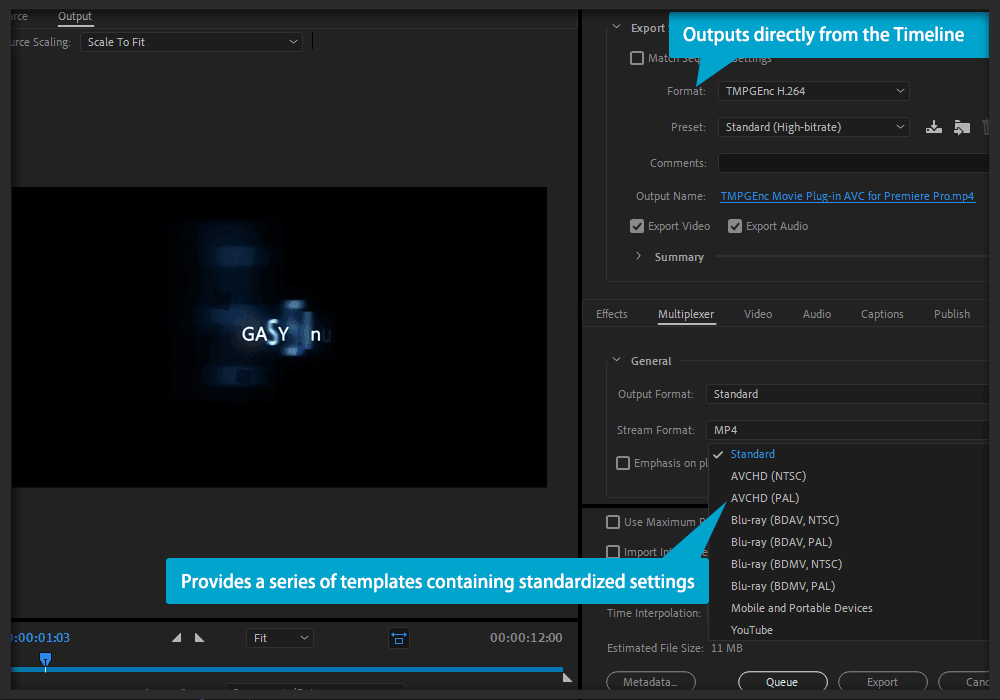Uncheck Export Video

636,226
